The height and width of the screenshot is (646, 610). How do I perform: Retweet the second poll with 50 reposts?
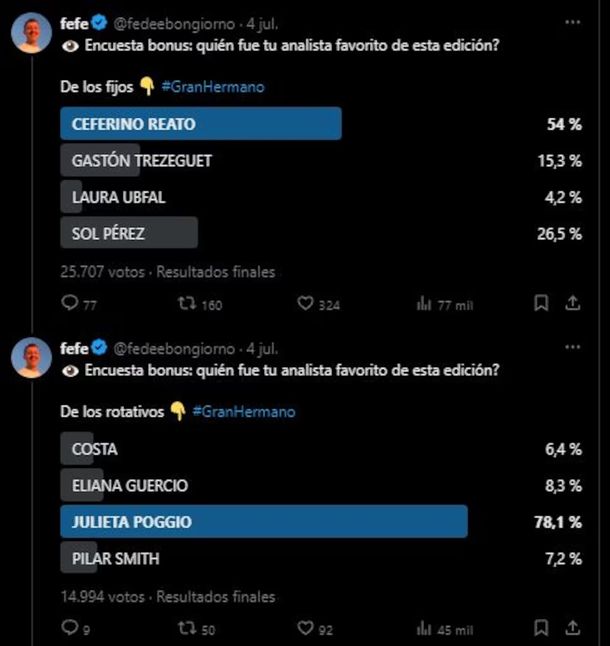point(185,628)
